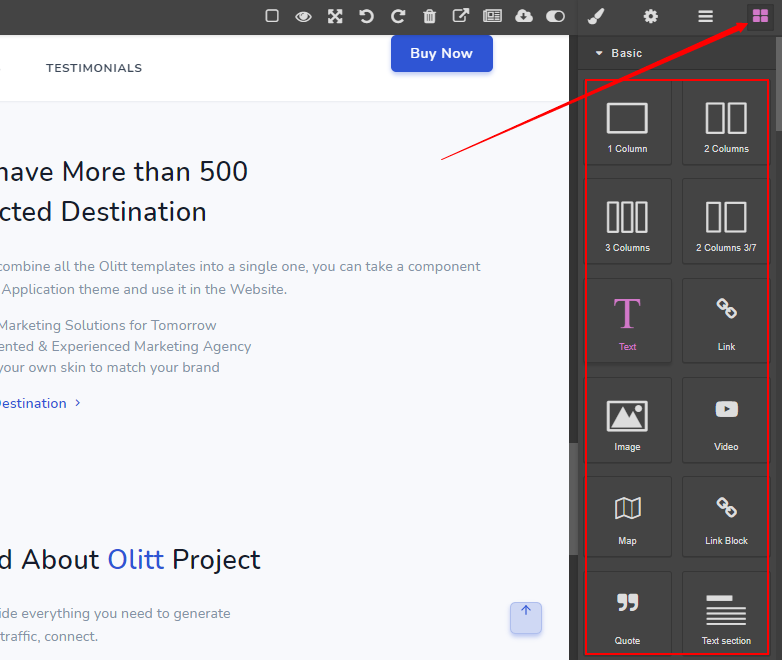Undo the last change
The width and height of the screenshot is (782, 660).
[366, 16]
